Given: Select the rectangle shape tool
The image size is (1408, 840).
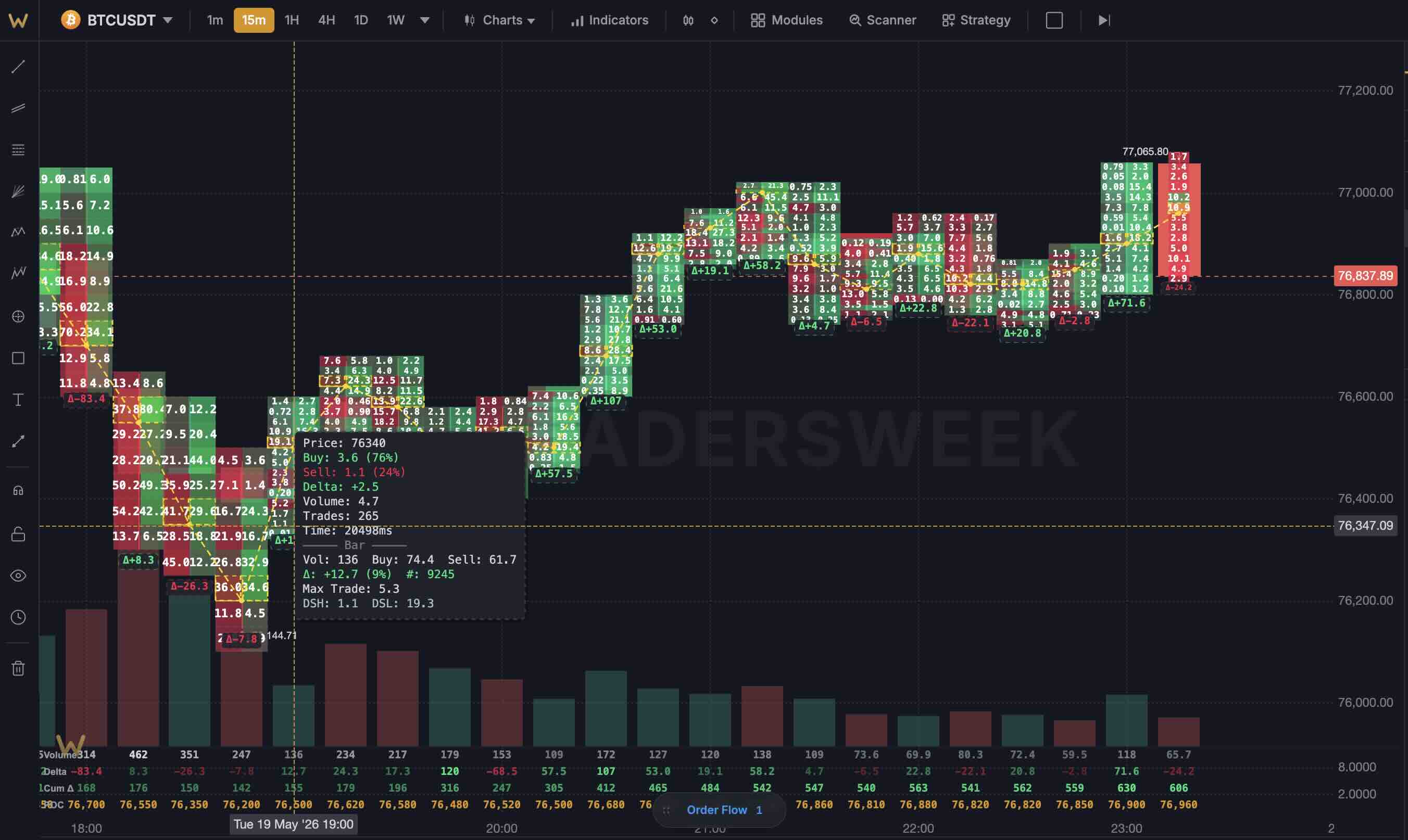Looking at the screenshot, I should point(18,358).
